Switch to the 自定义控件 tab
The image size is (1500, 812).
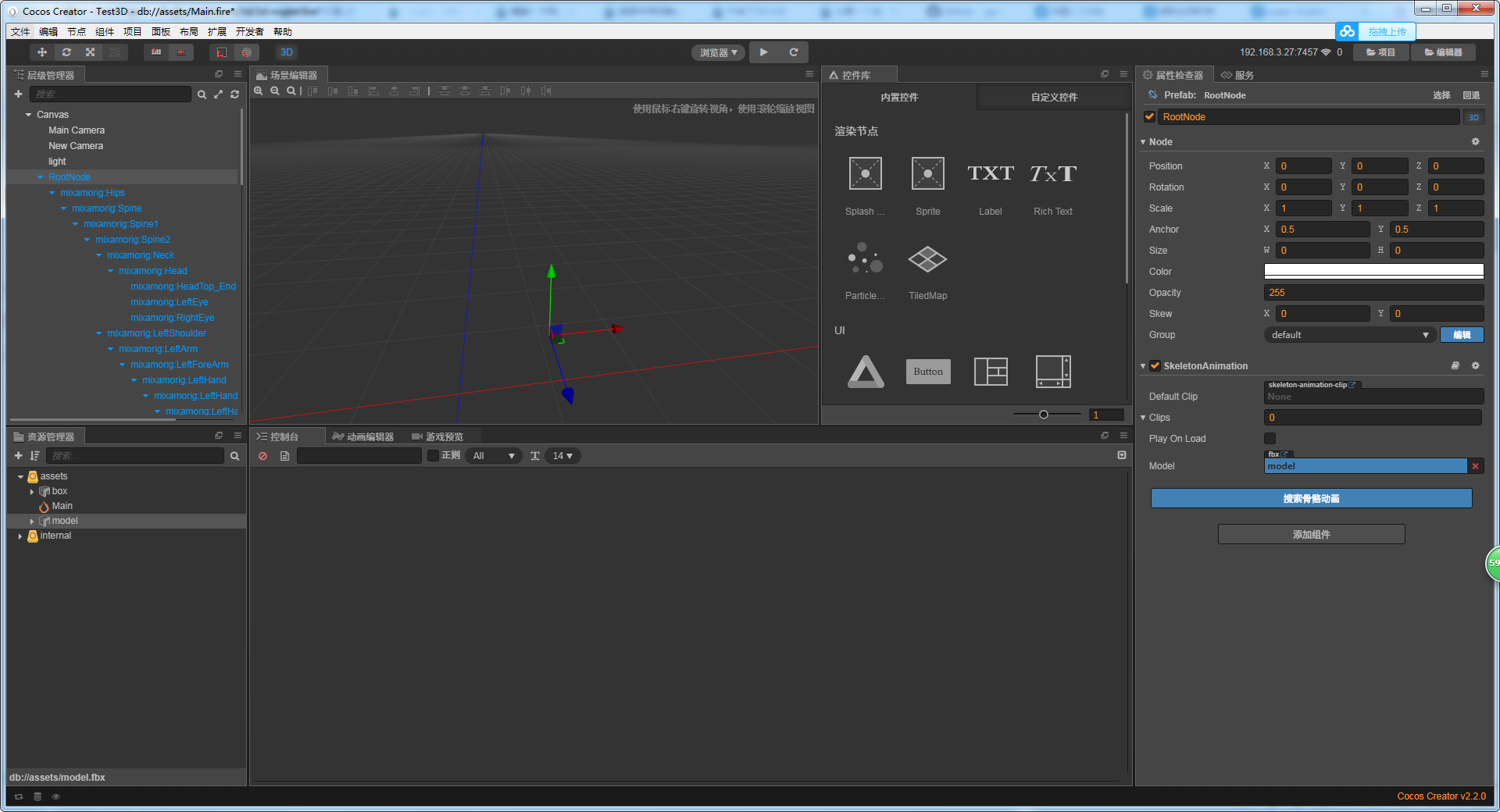[x=1053, y=98]
